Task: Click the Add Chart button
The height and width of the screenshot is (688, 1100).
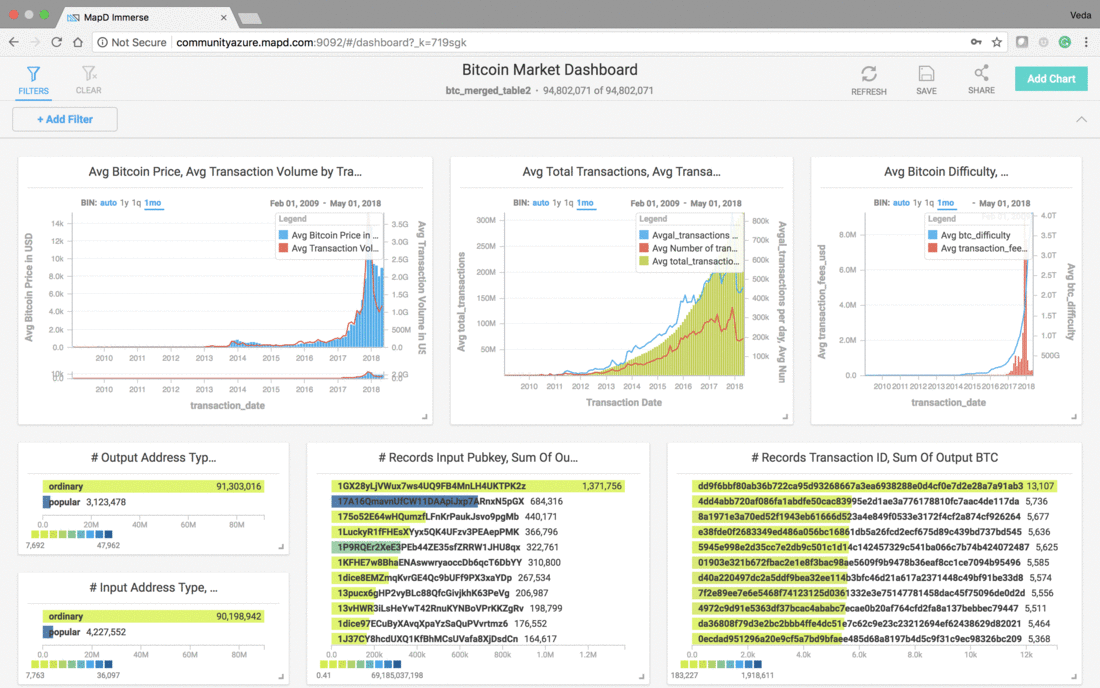Action: click(x=1051, y=79)
